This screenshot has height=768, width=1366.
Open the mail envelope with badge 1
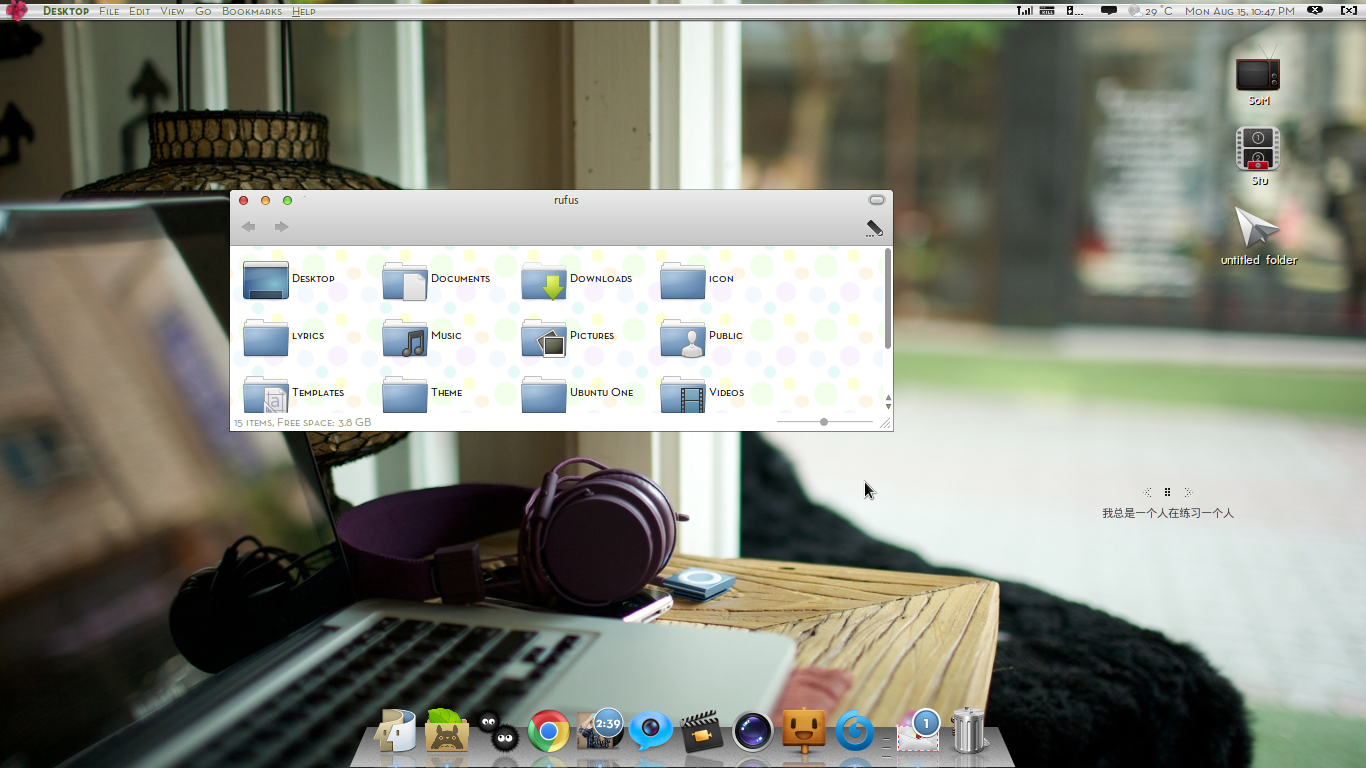click(919, 730)
